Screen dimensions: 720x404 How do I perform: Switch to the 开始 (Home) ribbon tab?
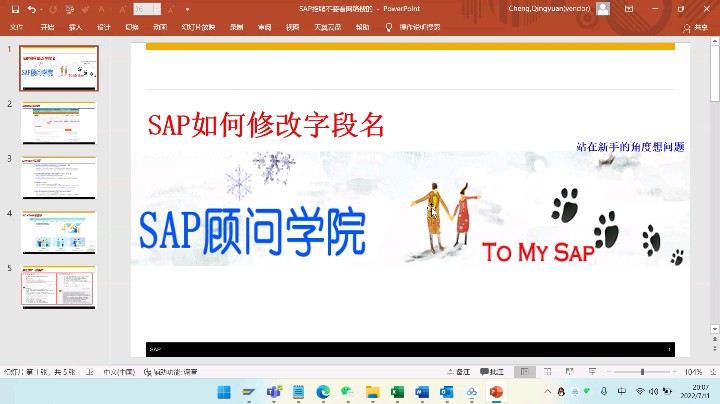pos(47,27)
